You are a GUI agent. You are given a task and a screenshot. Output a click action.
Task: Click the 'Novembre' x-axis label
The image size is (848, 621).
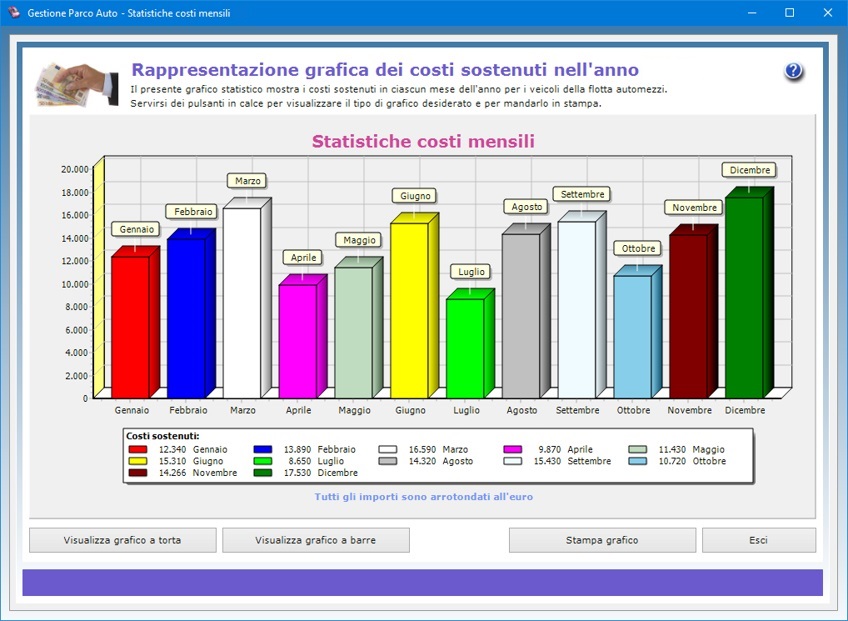coord(690,410)
